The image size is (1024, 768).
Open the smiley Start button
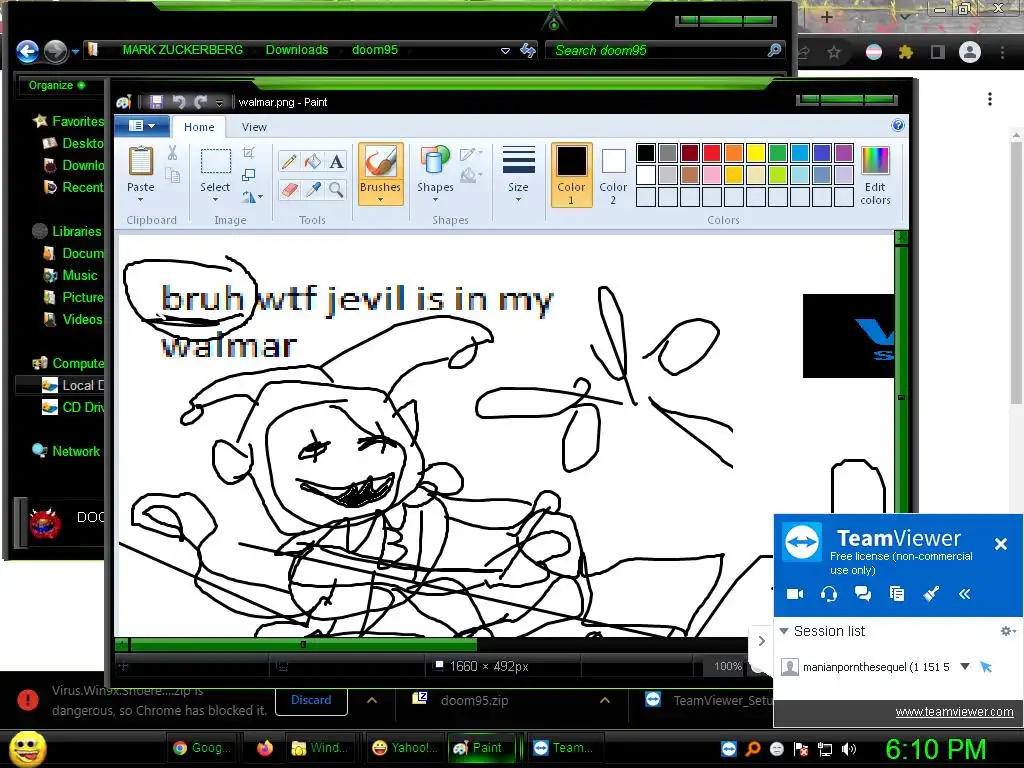click(27, 748)
